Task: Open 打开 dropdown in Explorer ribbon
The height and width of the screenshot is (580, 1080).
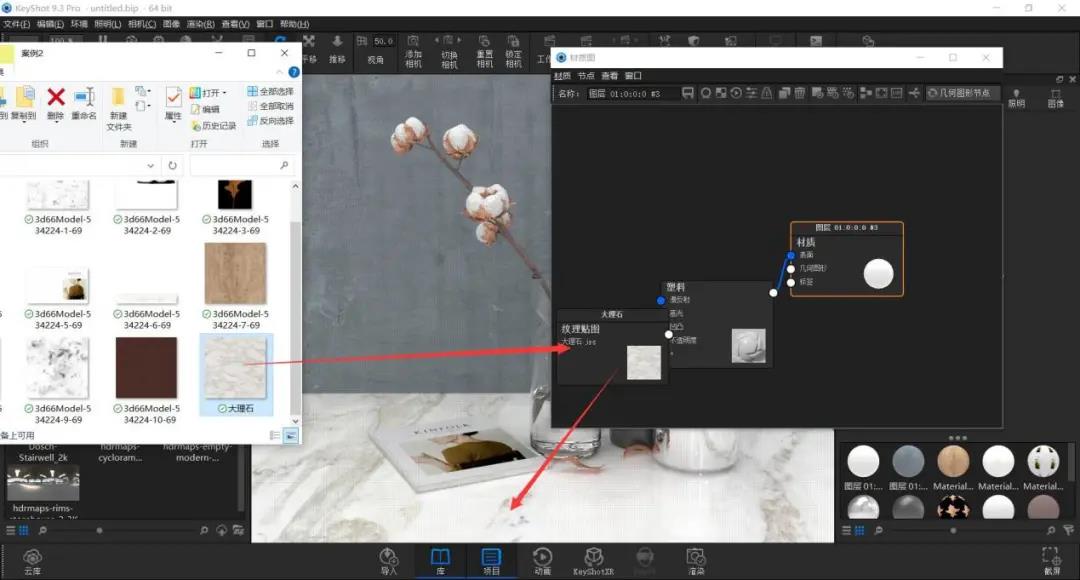Action: [209, 92]
